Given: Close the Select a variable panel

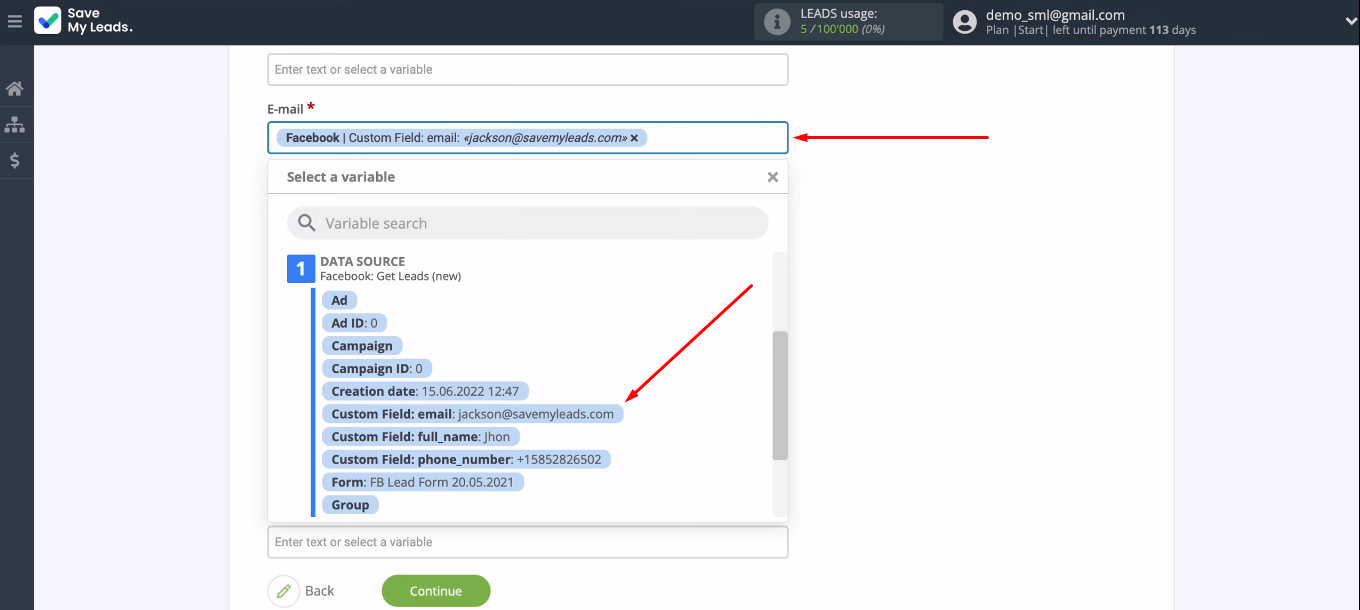Looking at the screenshot, I should (772, 177).
